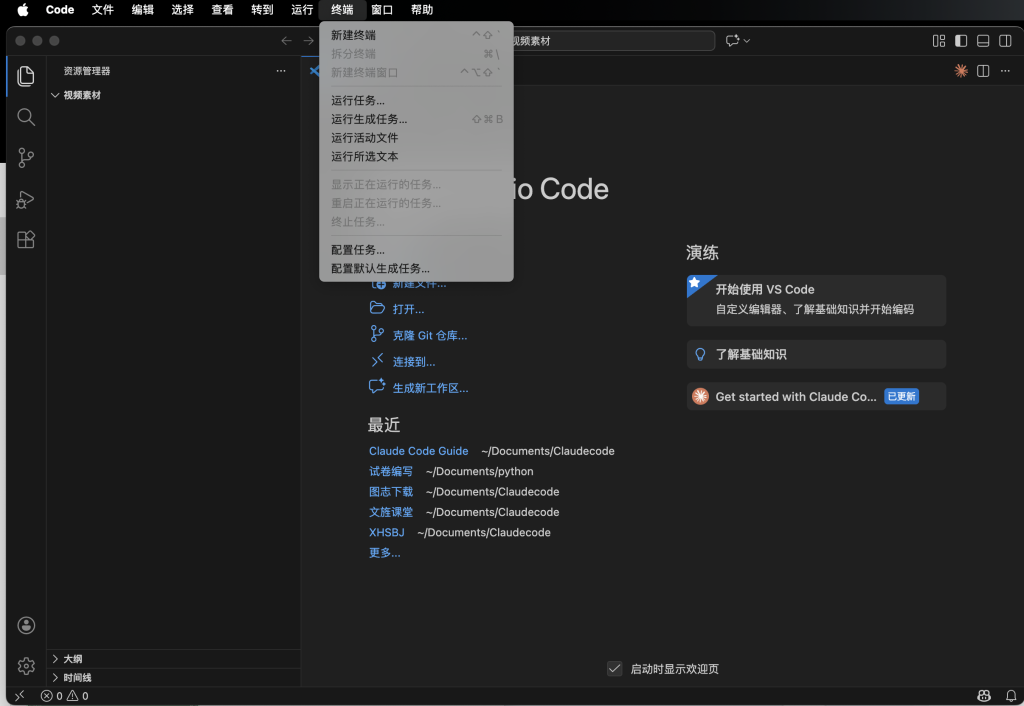This screenshot has width=1024, height=706.
Task: Open the Search view icon
Action: click(26, 117)
